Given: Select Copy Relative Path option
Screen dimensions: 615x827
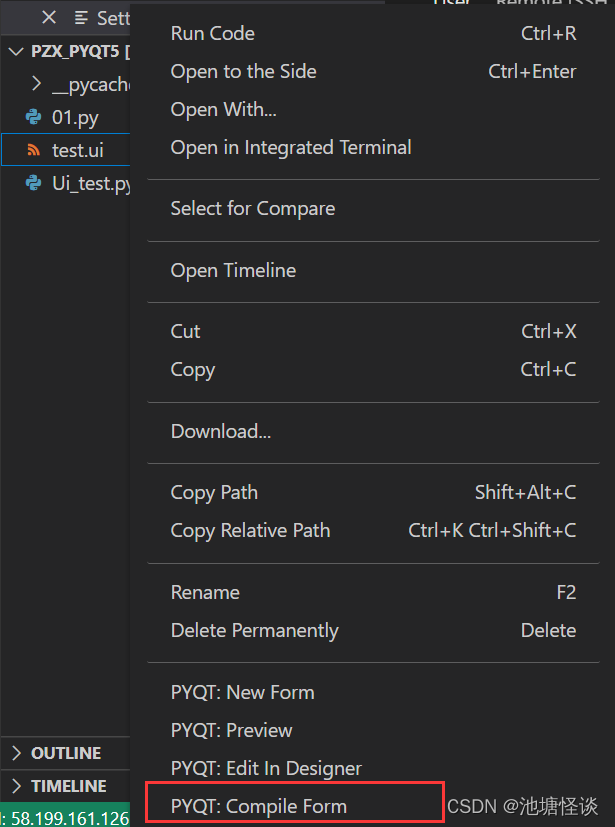Looking at the screenshot, I should tap(373, 530).
